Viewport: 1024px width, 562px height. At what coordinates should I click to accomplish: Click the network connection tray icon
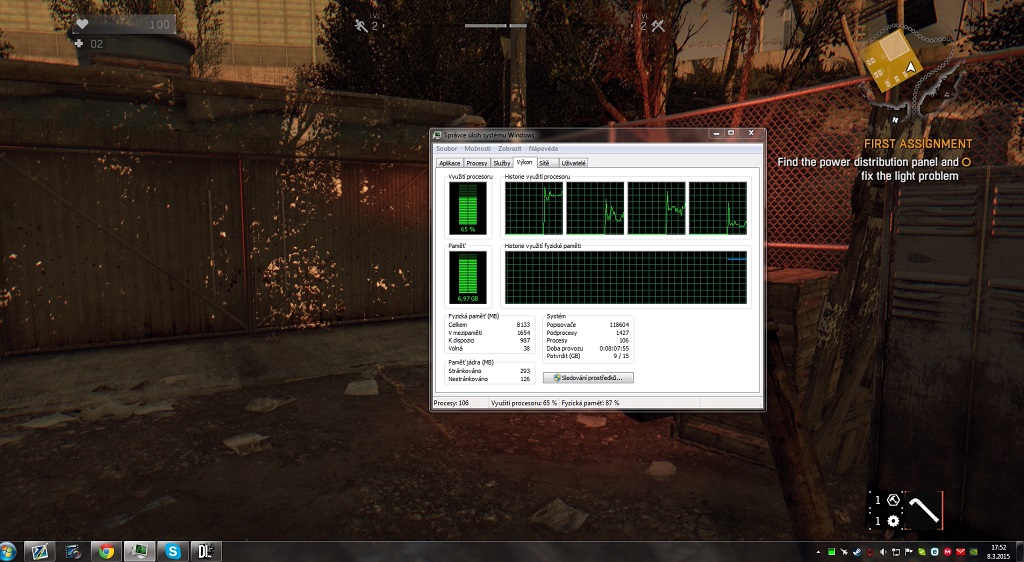tap(896, 552)
